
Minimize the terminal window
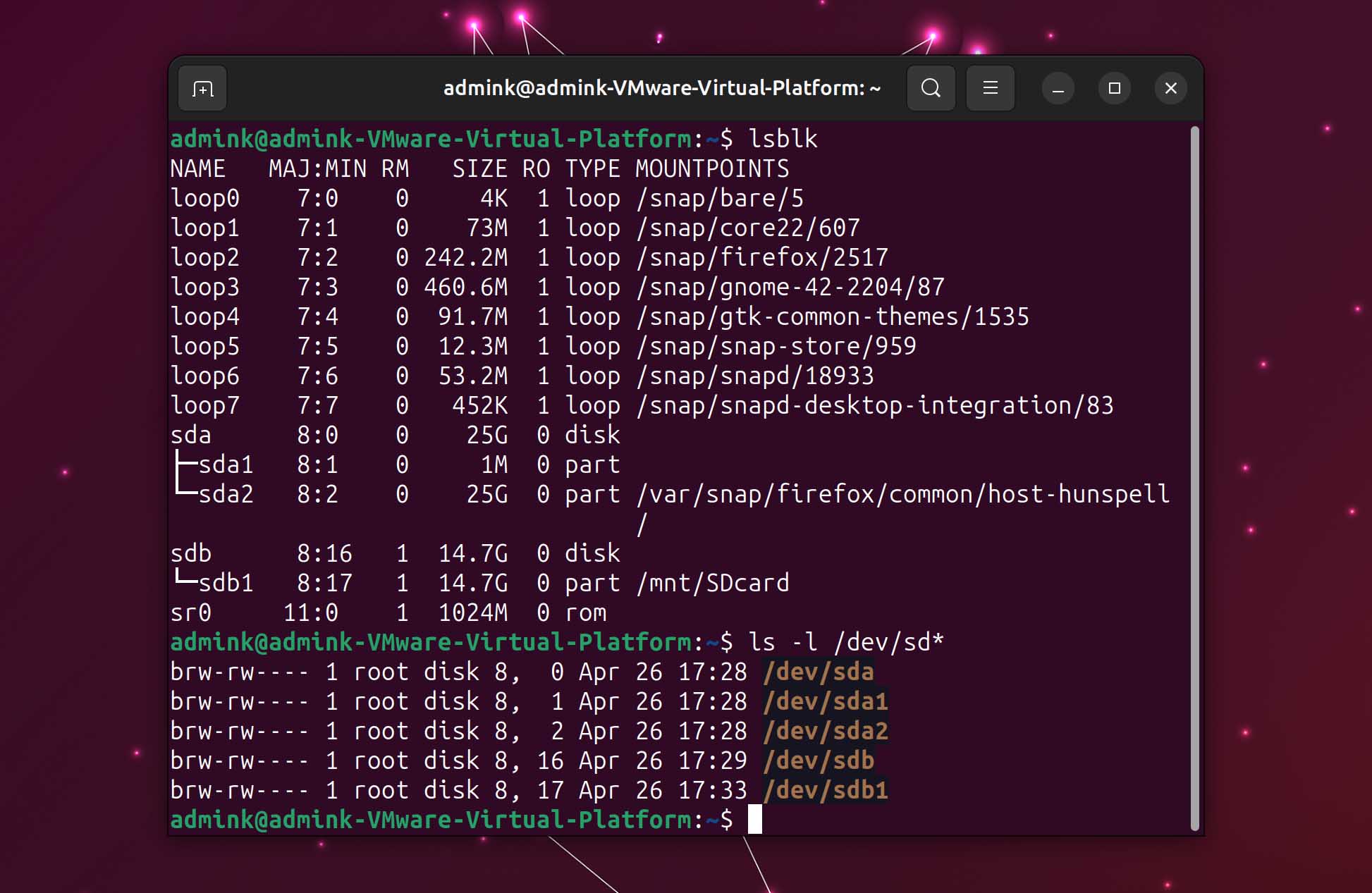(x=1058, y=88)
